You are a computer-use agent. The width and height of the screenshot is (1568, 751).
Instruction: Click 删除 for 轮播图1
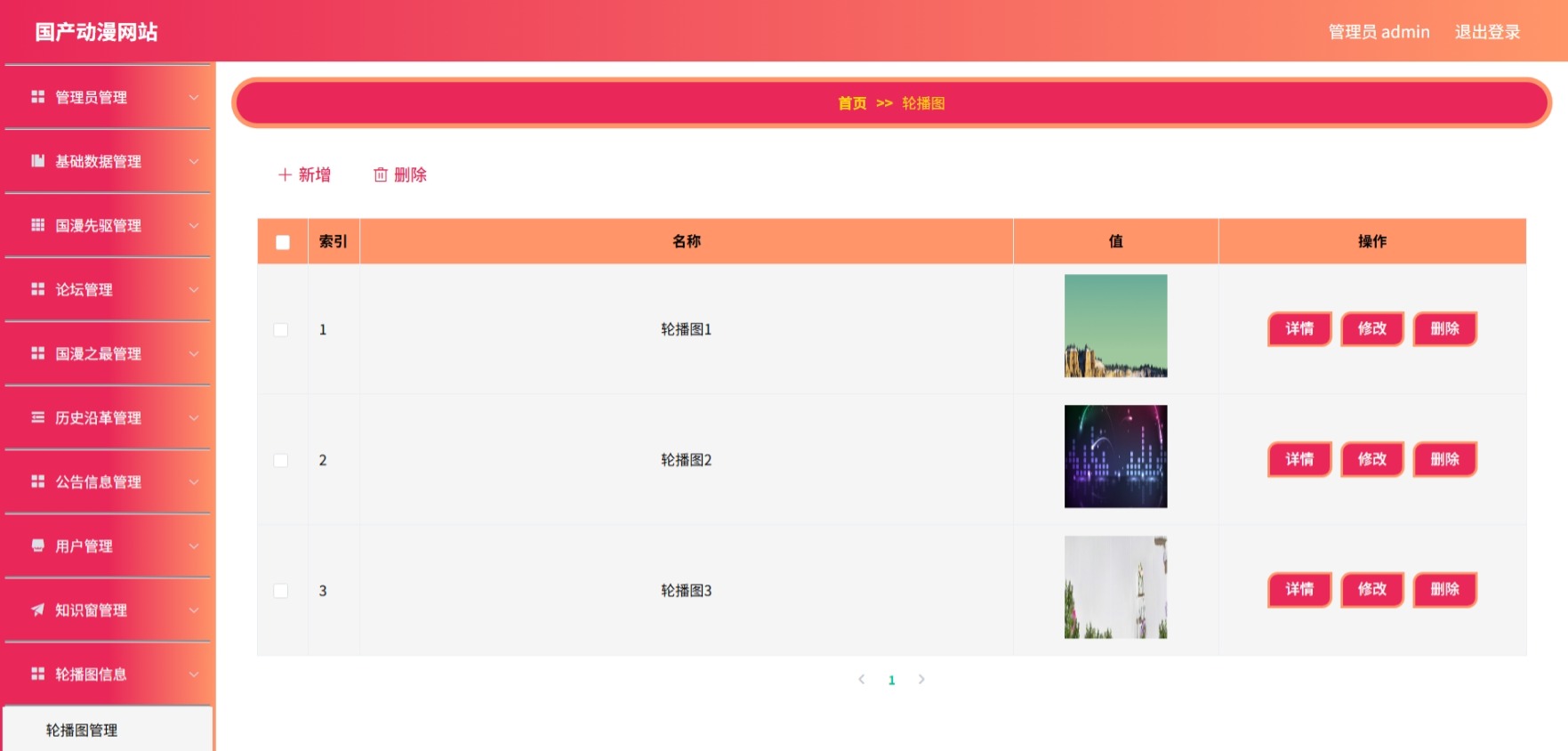tap(1445, 328)
